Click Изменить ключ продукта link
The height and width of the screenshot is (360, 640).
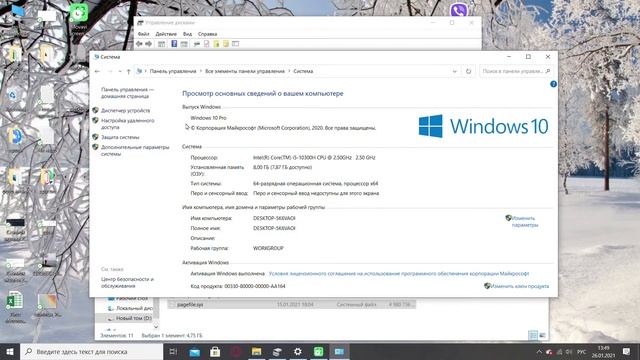(520, 286)
